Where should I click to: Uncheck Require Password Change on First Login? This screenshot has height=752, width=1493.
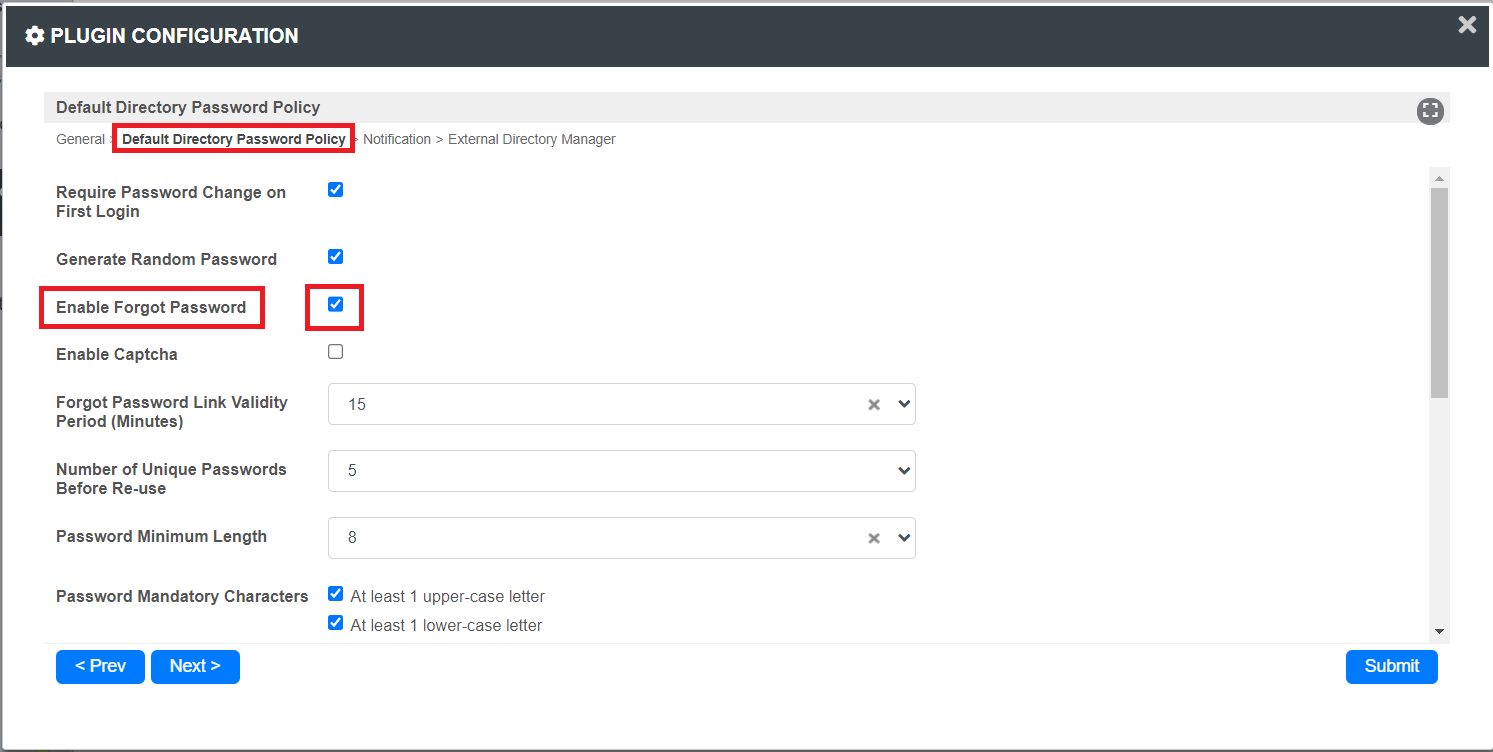(x=336, y=190)
